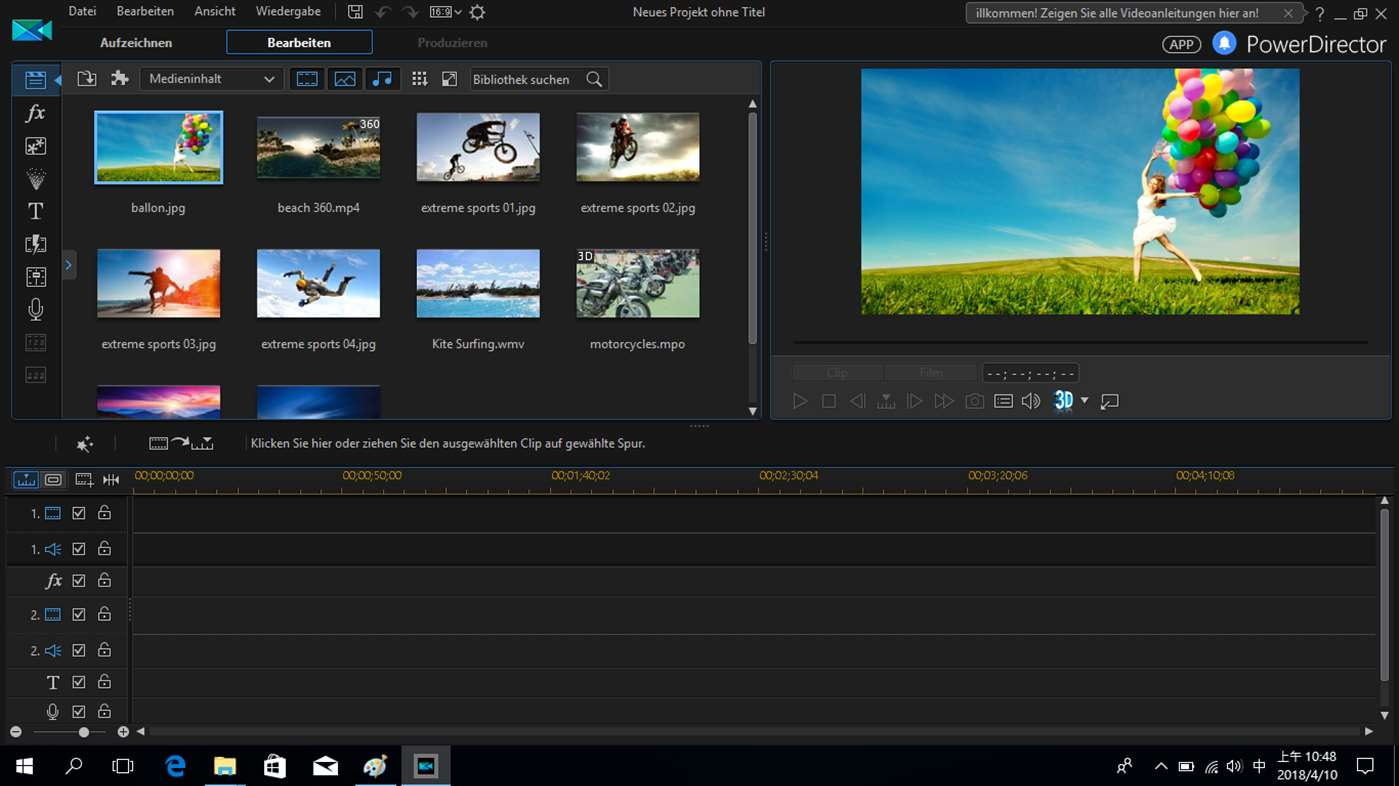Click the next frame button
This screenshot has height=786, width=1399.
coord(914,401)
